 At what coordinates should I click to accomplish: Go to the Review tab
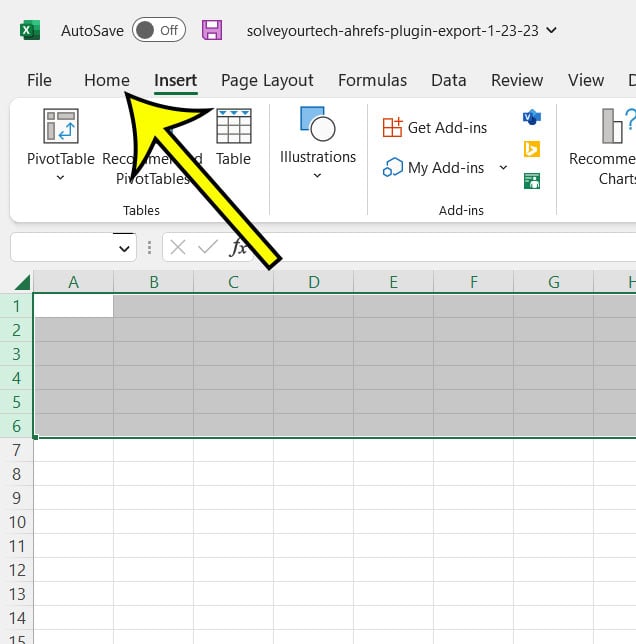517,80
